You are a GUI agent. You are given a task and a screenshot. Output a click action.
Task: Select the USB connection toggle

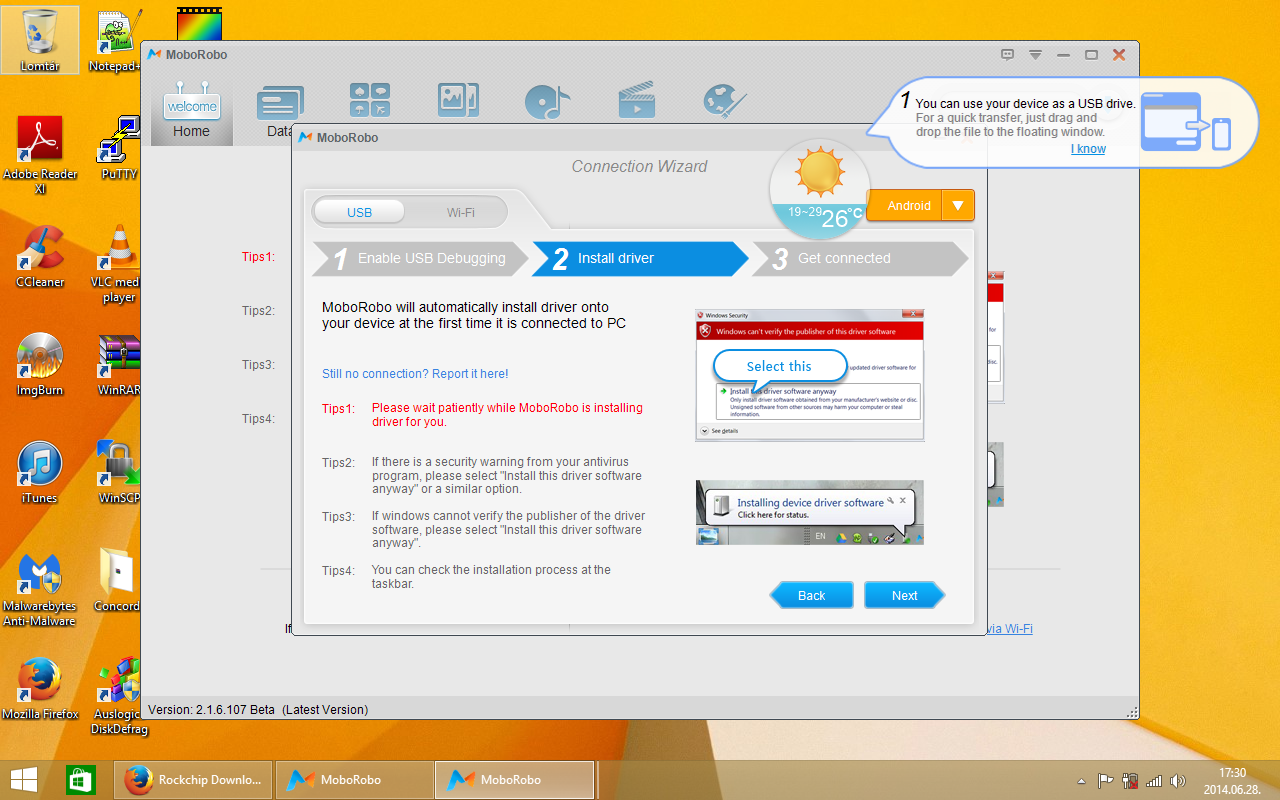[x=359, y=212]
